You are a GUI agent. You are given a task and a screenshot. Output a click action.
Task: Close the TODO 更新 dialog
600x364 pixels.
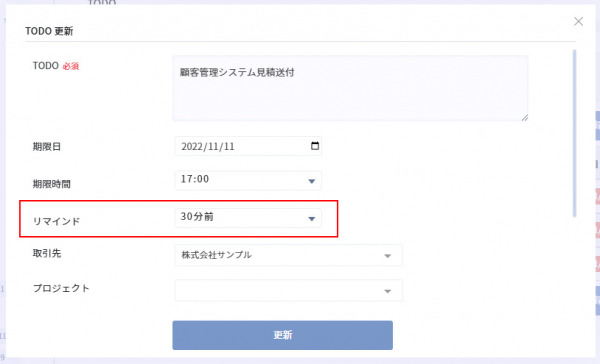point(578,21)
